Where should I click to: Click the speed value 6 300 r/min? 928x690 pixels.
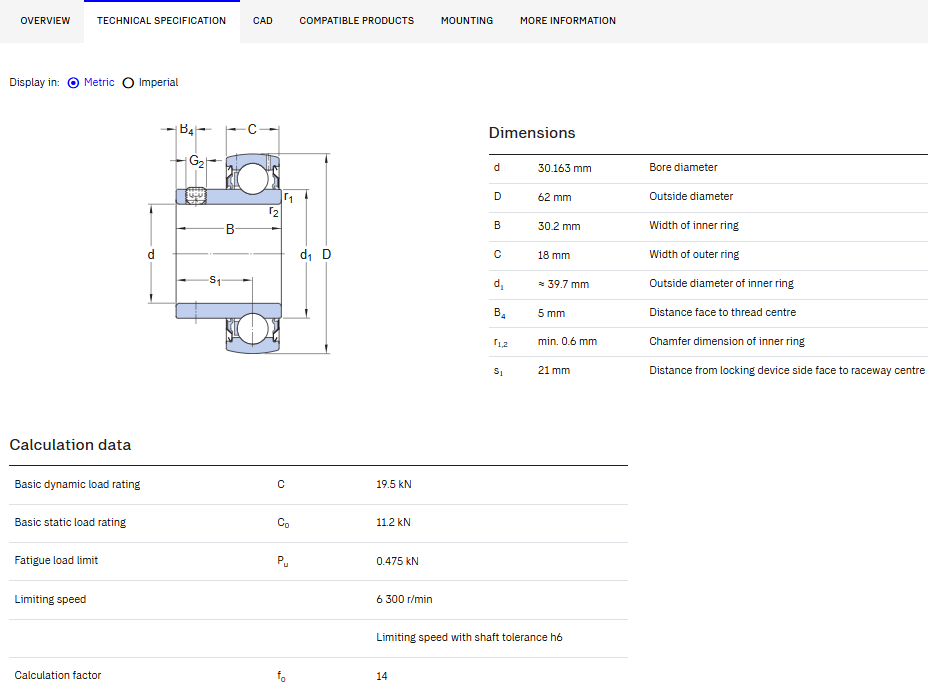tap(404, 599)
